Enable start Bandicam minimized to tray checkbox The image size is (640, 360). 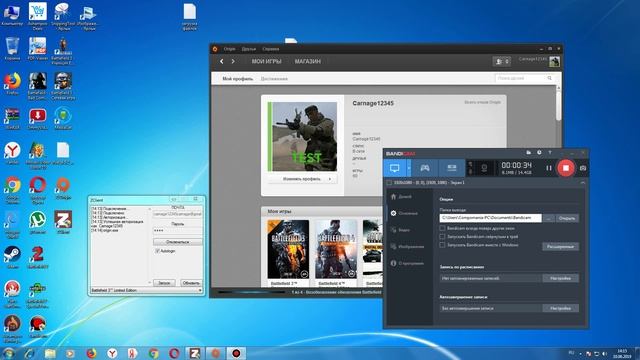(x=442, y=236)
